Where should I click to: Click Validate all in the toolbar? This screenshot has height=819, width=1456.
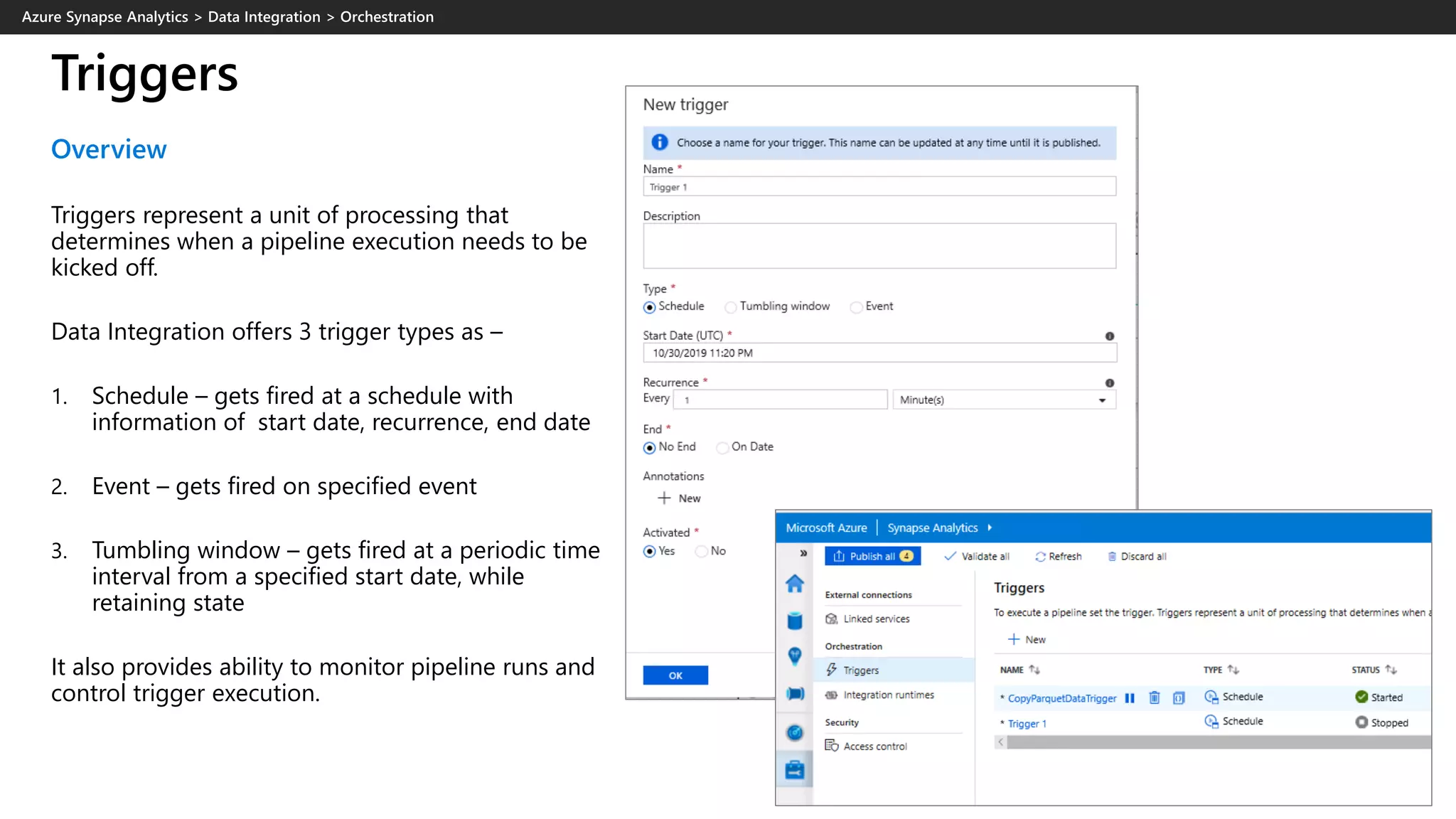pyautogui.click(x=977, y=557)
